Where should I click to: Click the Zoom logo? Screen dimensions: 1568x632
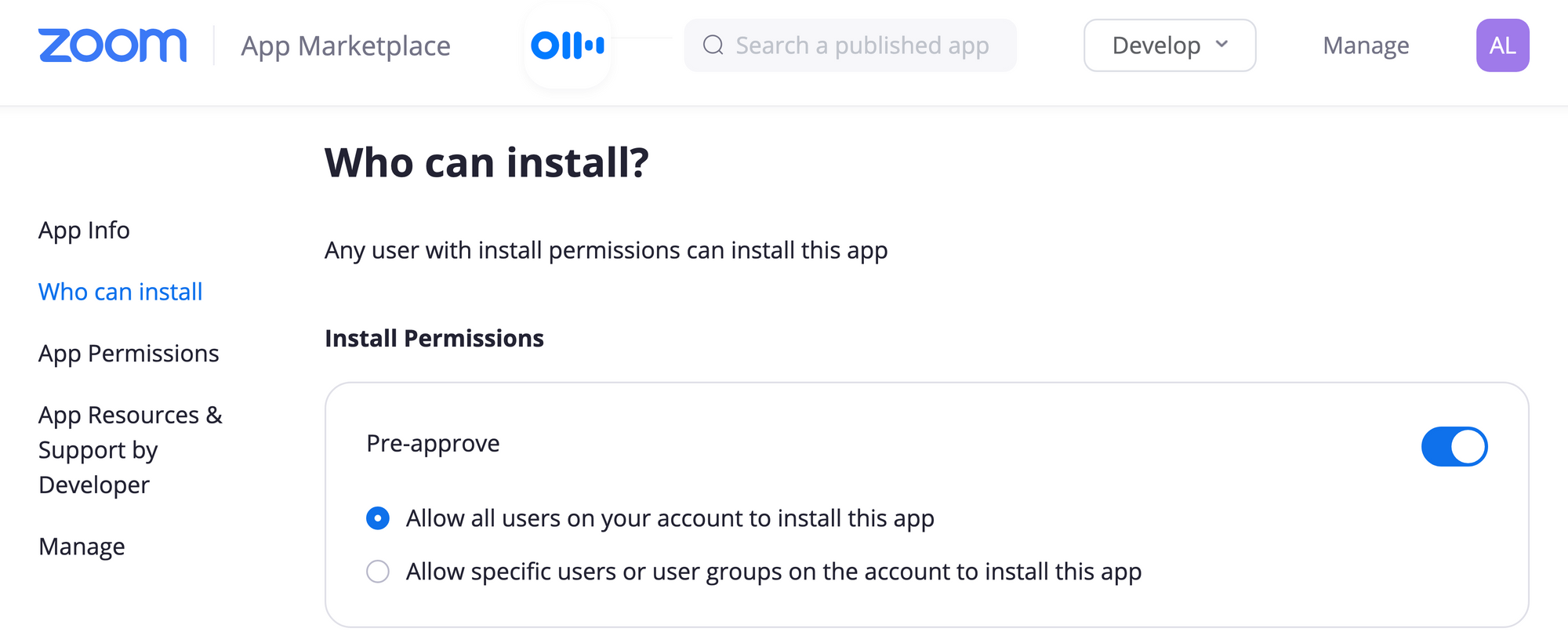(112, 45)
